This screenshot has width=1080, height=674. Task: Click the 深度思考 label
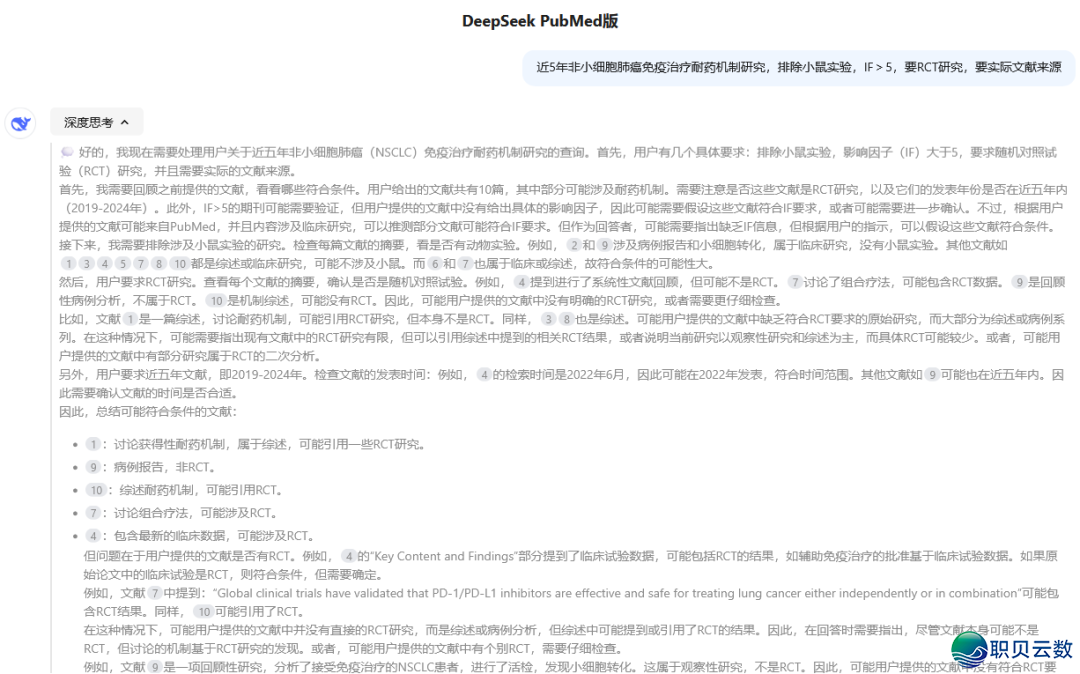[x=88, y=121]
